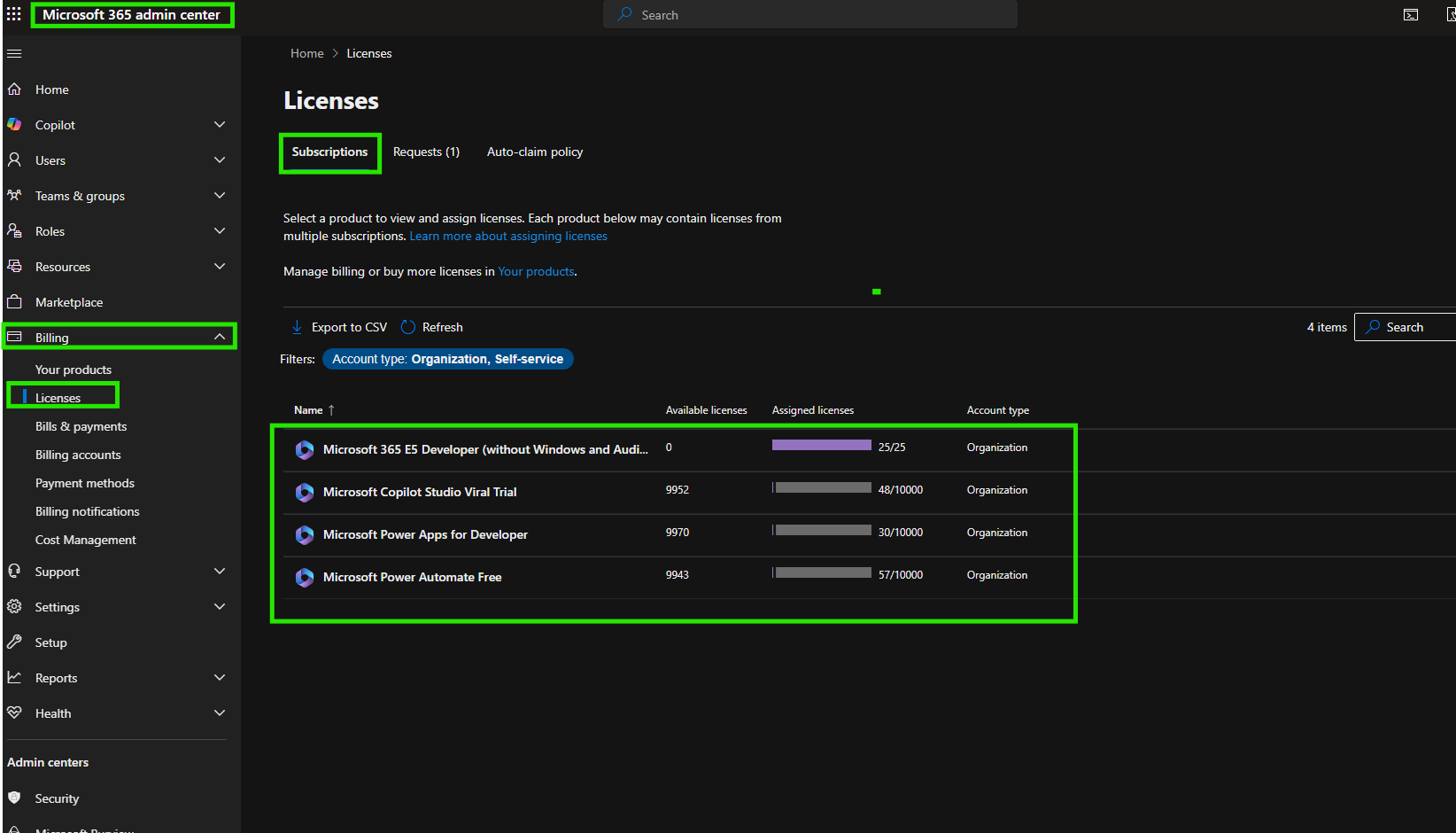Click the E5 Developer 25/25 usage bar

click(x=822, y=445)
